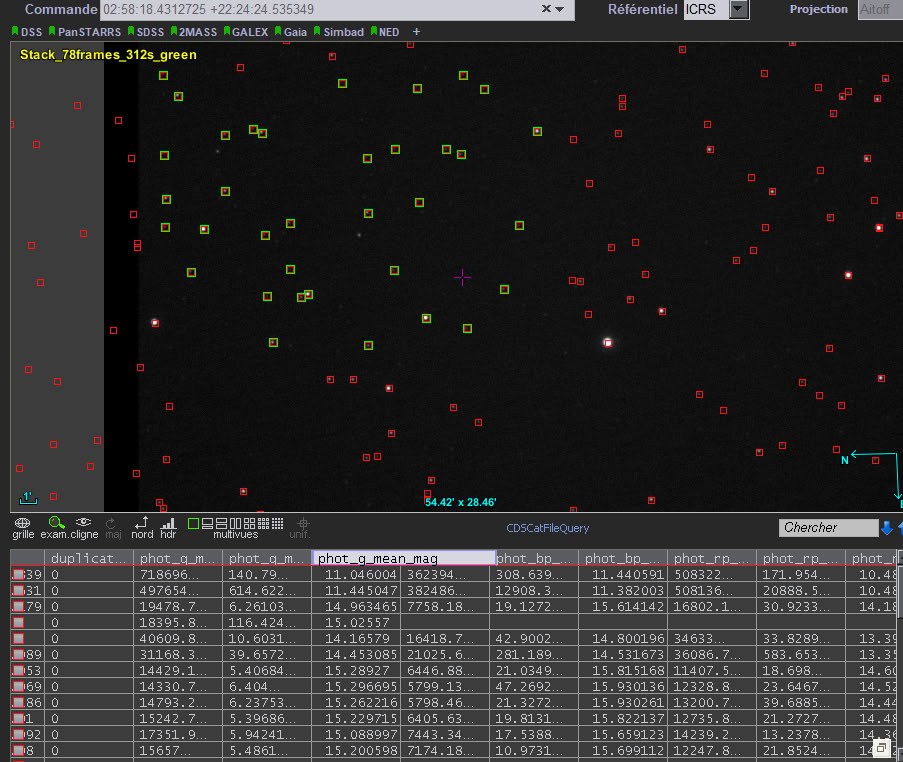Tick the marker box for row 31

click(18, 590)
